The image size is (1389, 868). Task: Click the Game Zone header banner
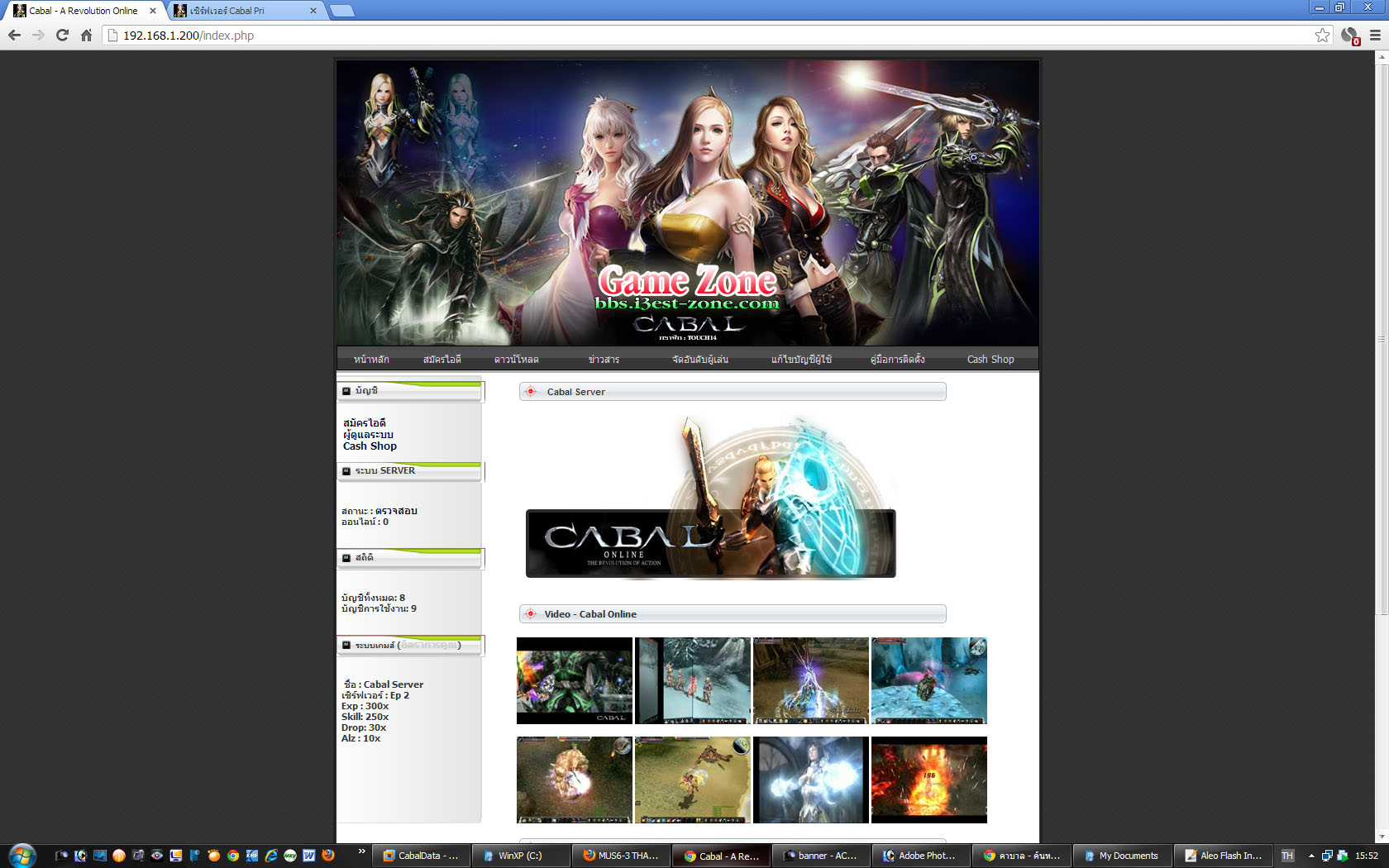click(x=688, y=203)
